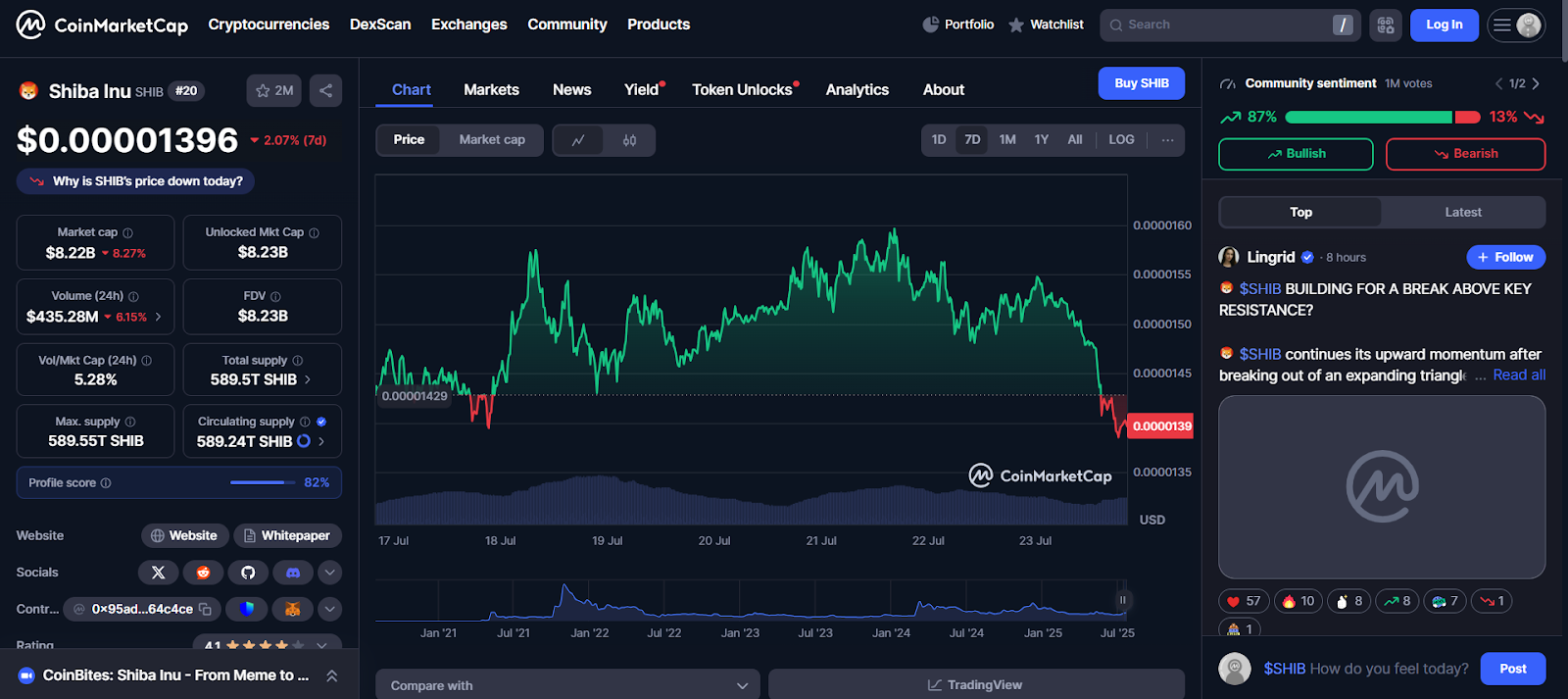
Task: Add token to MetaMask fox icon
Action: pyautogui.click(x=292, y=609)
